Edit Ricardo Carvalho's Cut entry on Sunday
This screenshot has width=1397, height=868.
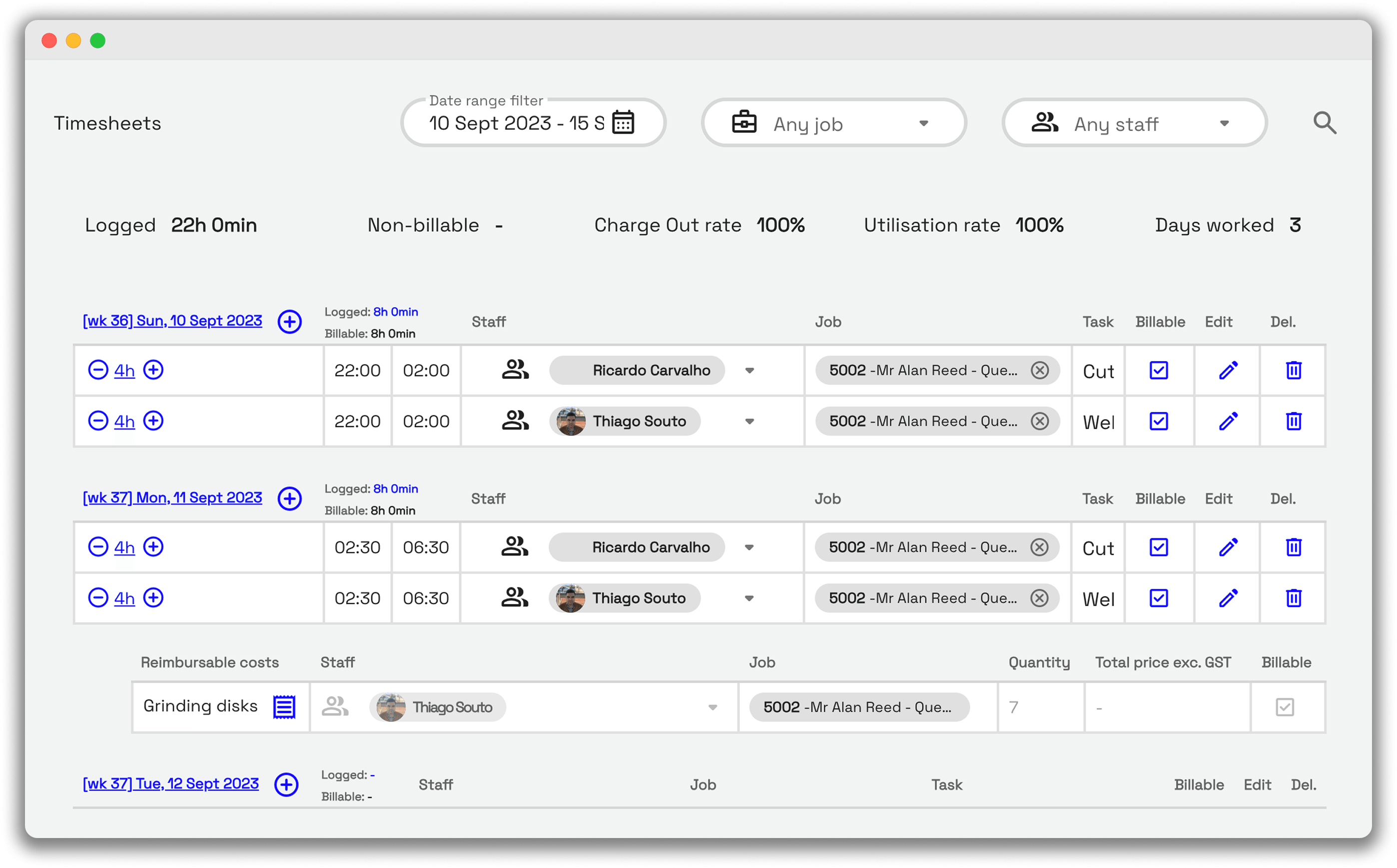pyautogui.click(x=1228, y=370)
